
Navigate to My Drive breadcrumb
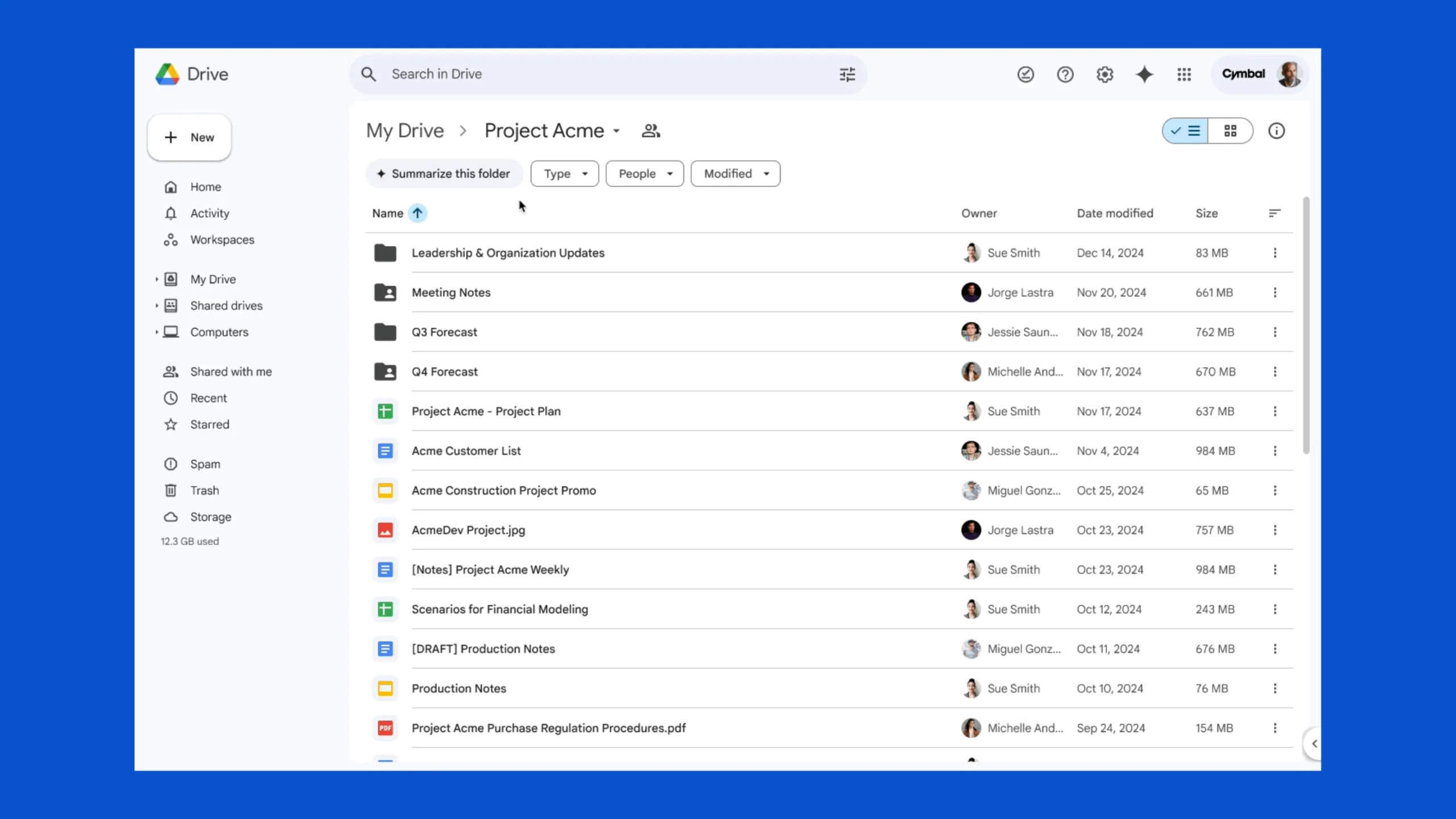point(405,131)
